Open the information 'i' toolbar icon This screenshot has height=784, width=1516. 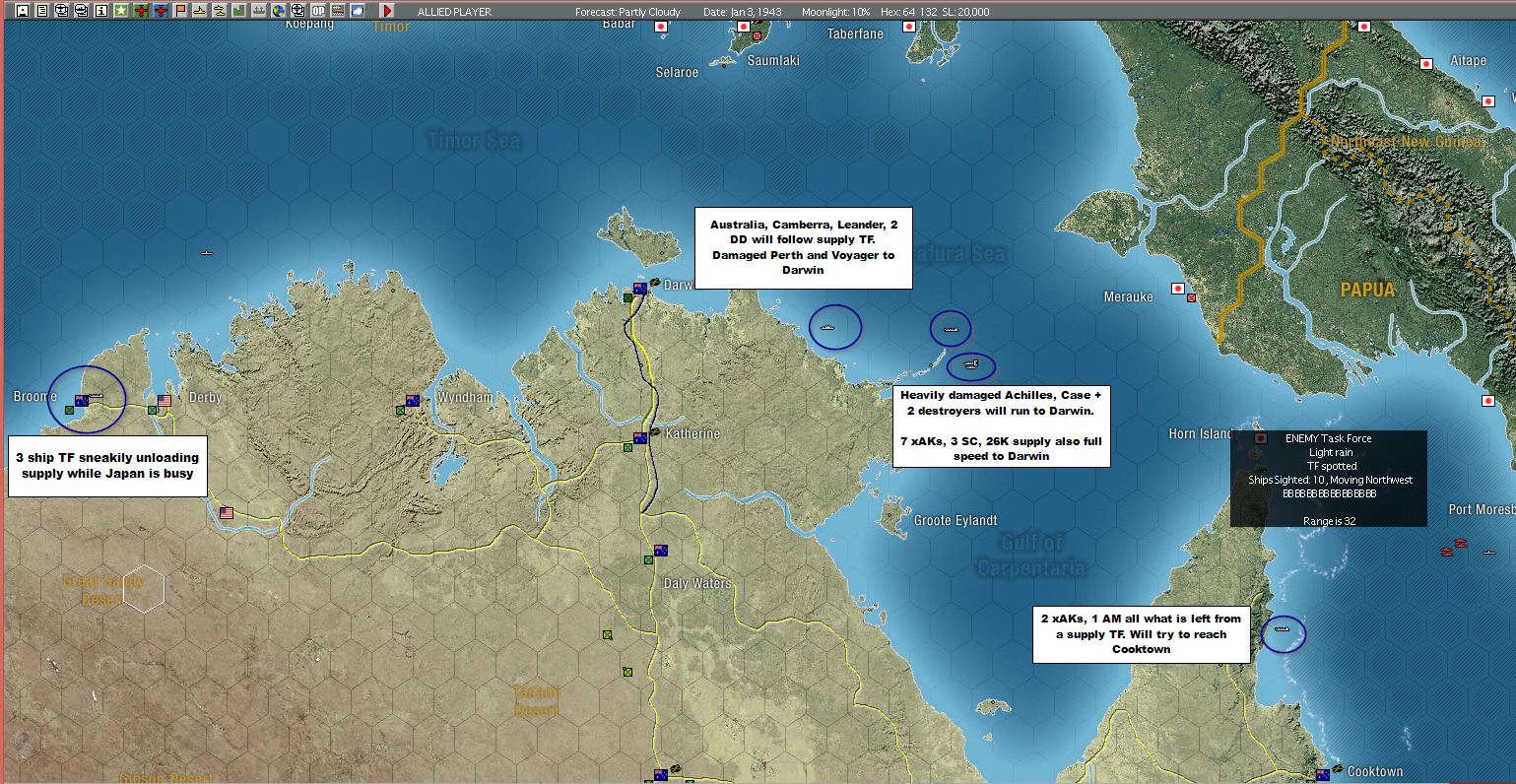tap(100, 11)
